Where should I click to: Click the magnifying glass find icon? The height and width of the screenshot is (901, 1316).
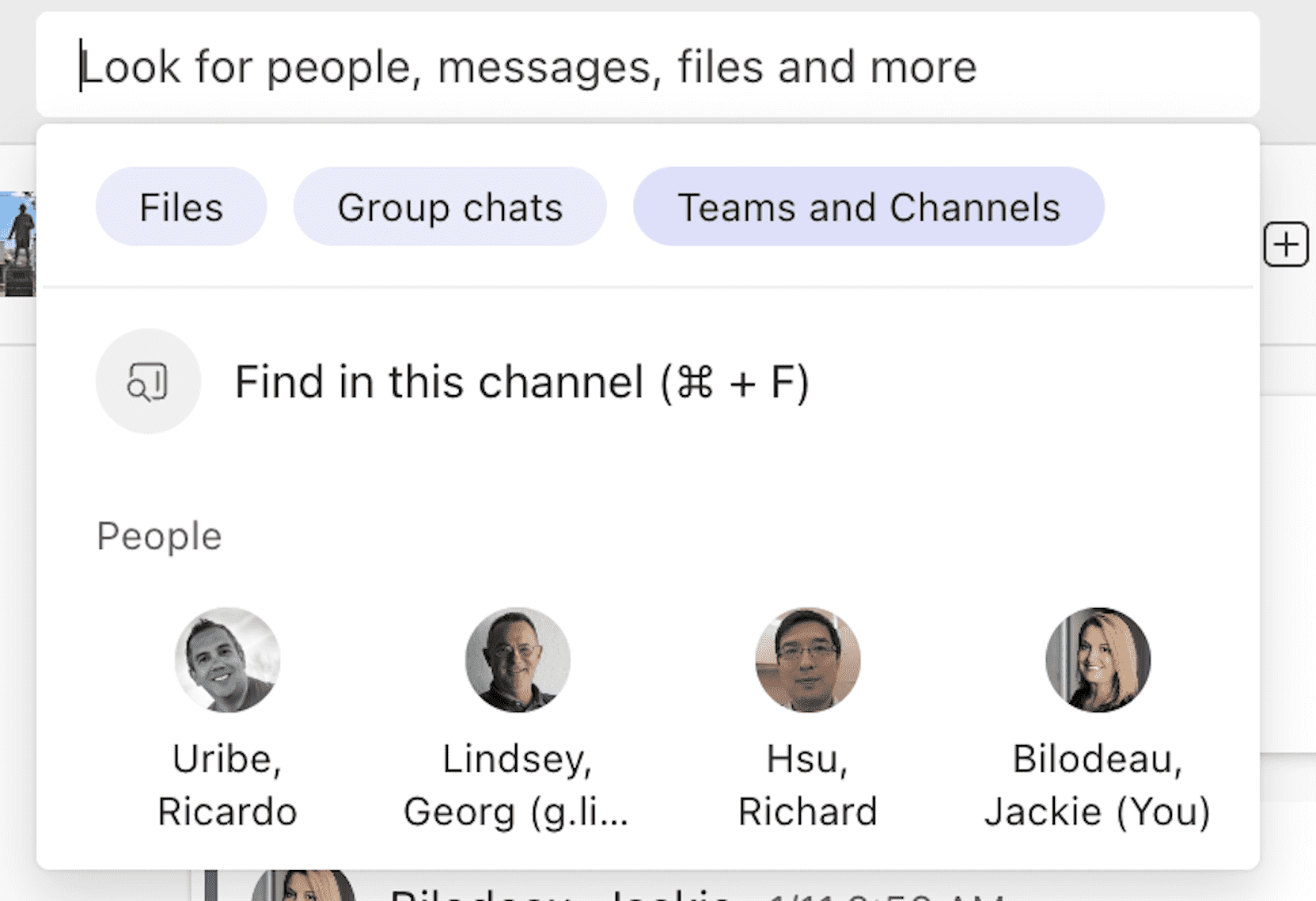coord(147,381)
